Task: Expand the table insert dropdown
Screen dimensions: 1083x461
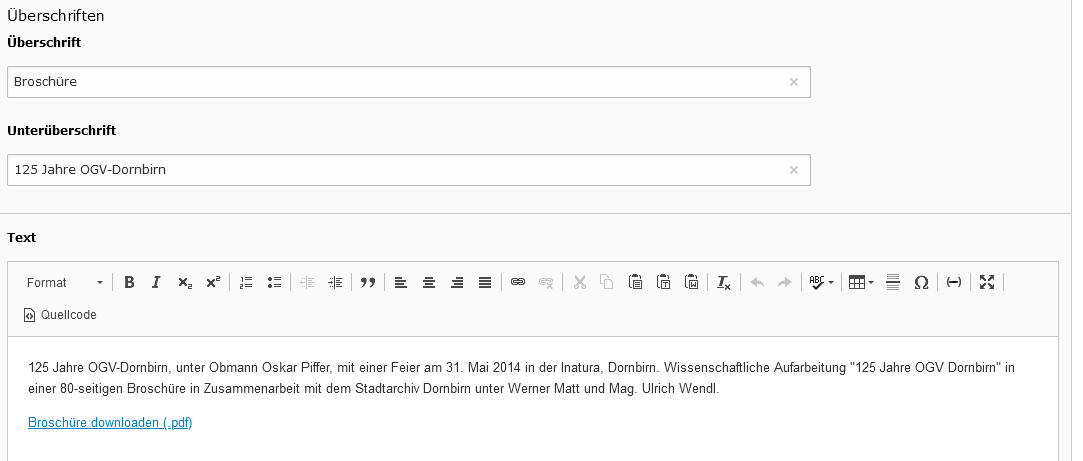Action: 860,283
